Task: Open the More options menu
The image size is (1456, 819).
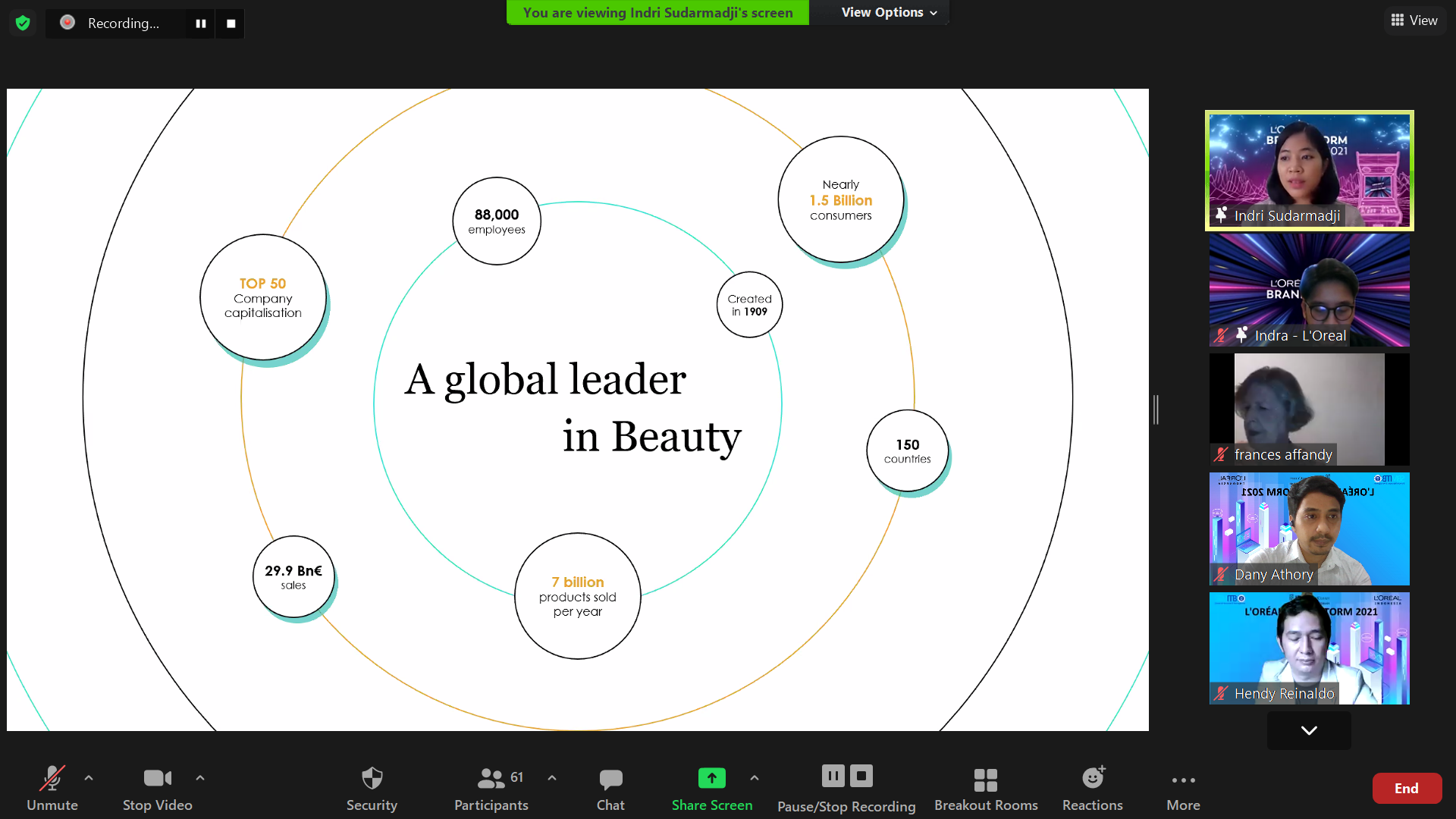Action: 1183,789
